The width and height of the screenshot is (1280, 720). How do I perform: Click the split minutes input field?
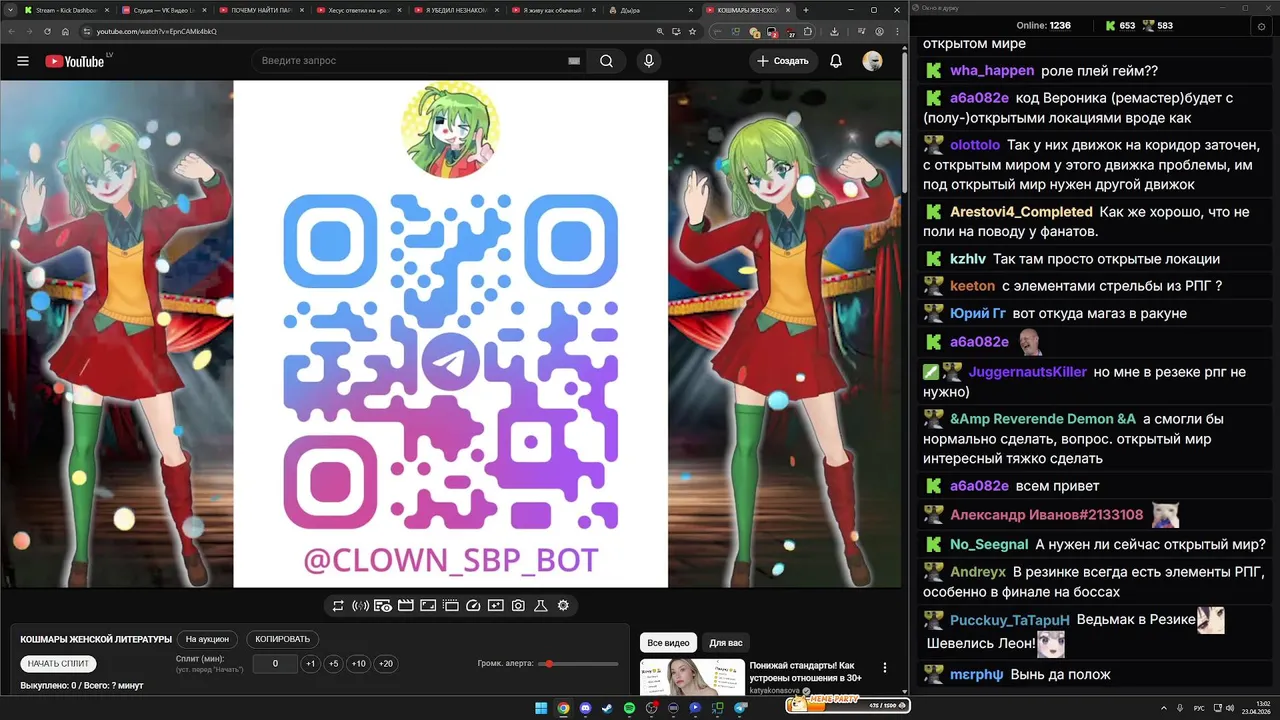click(275, 664)
